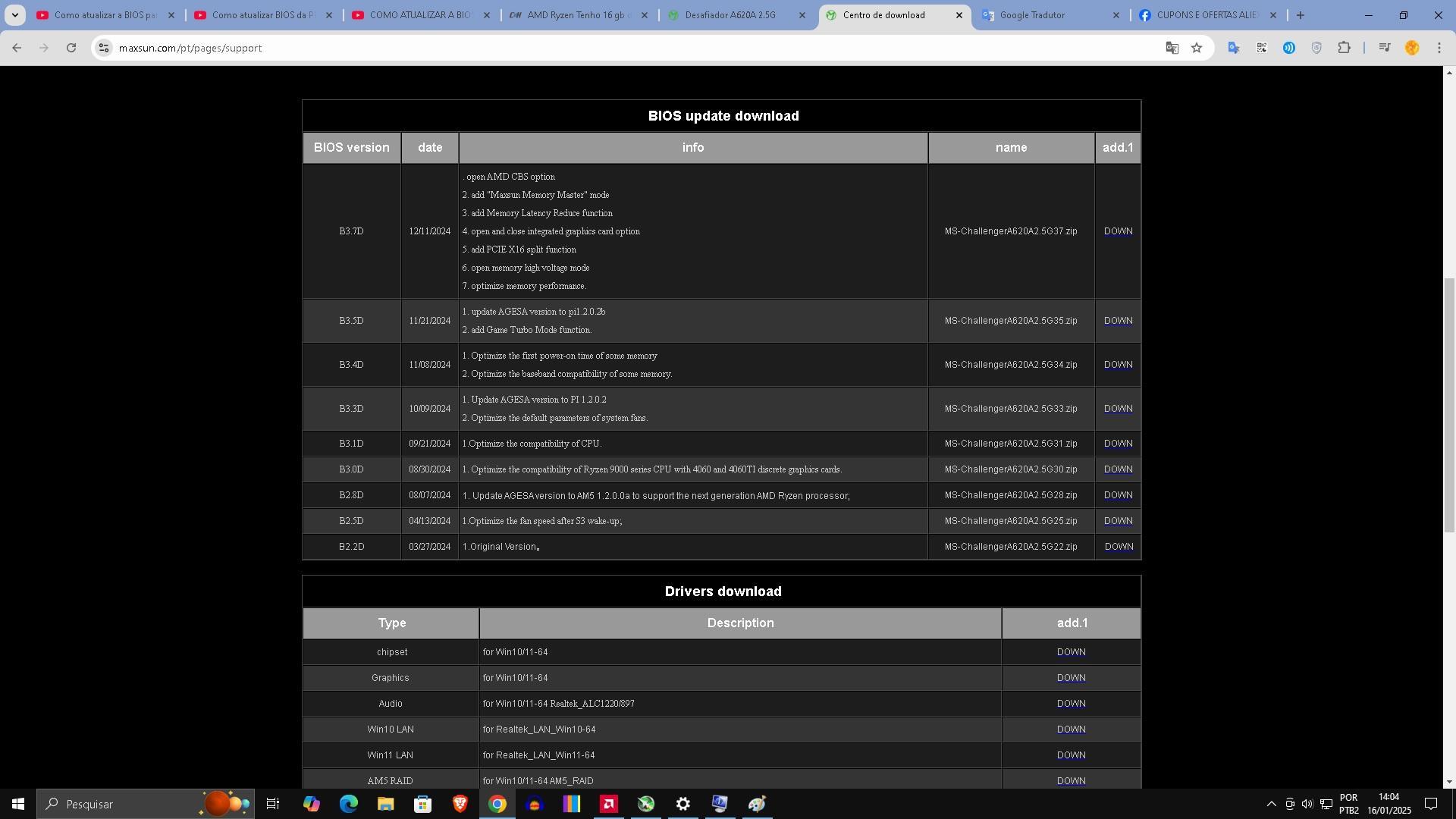Open the Google Translate extension icon
The image size is (1456, 819).
point(1234,48)
